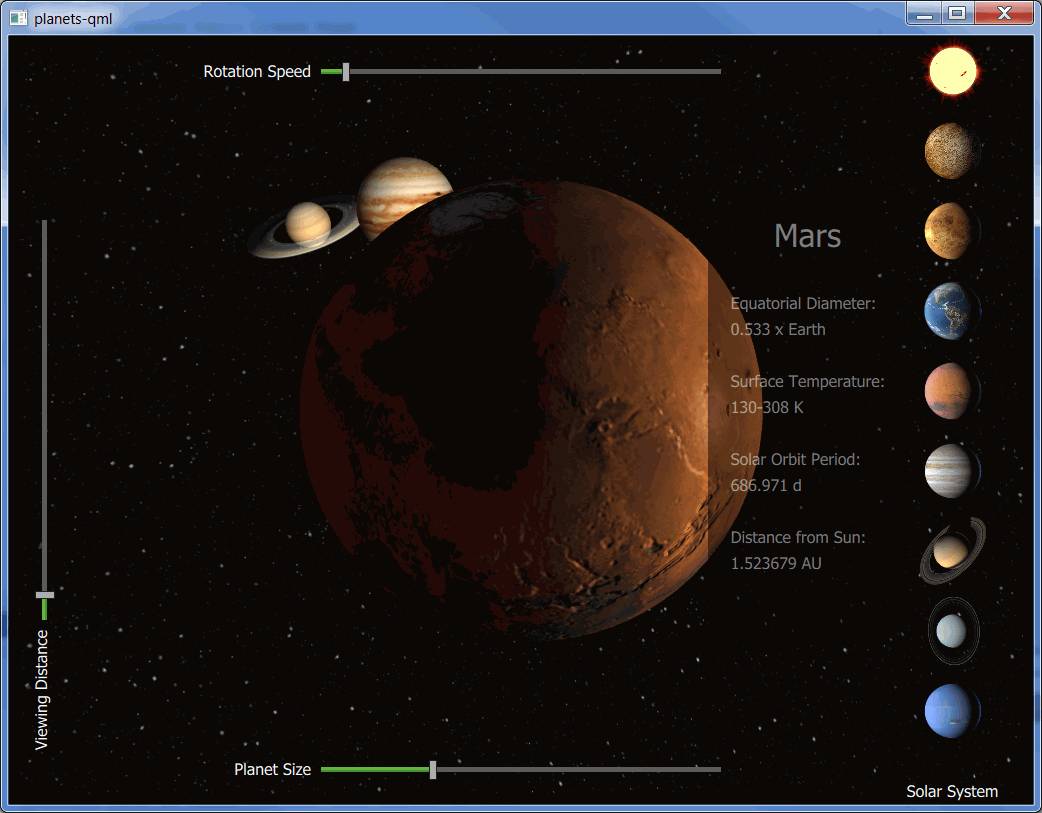Select the Saturn icon in the sidebar
Viewport: 1042px width, 813px height.
point(950,549)
